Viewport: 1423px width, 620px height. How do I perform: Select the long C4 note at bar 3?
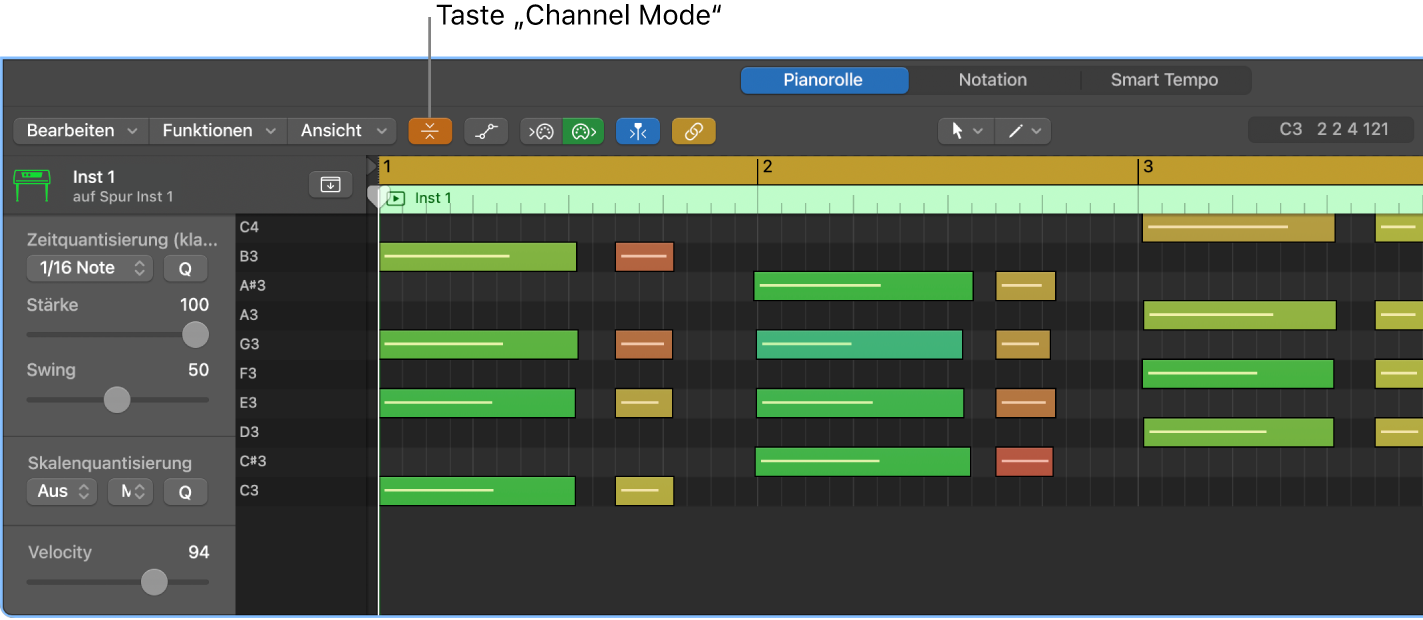tap(1238, 227)
